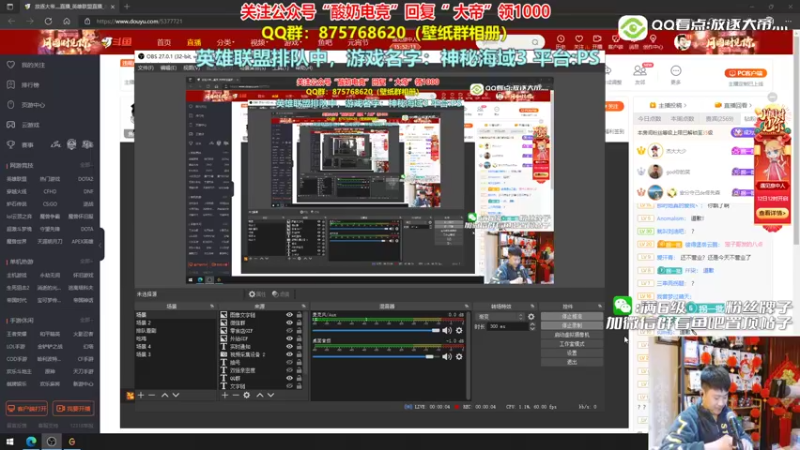Toggle eye visibility for the second source row

289,323
